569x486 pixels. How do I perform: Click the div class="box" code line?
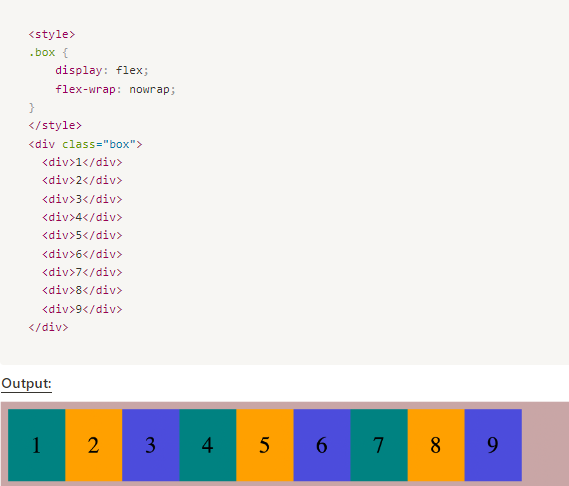point(85,144)
